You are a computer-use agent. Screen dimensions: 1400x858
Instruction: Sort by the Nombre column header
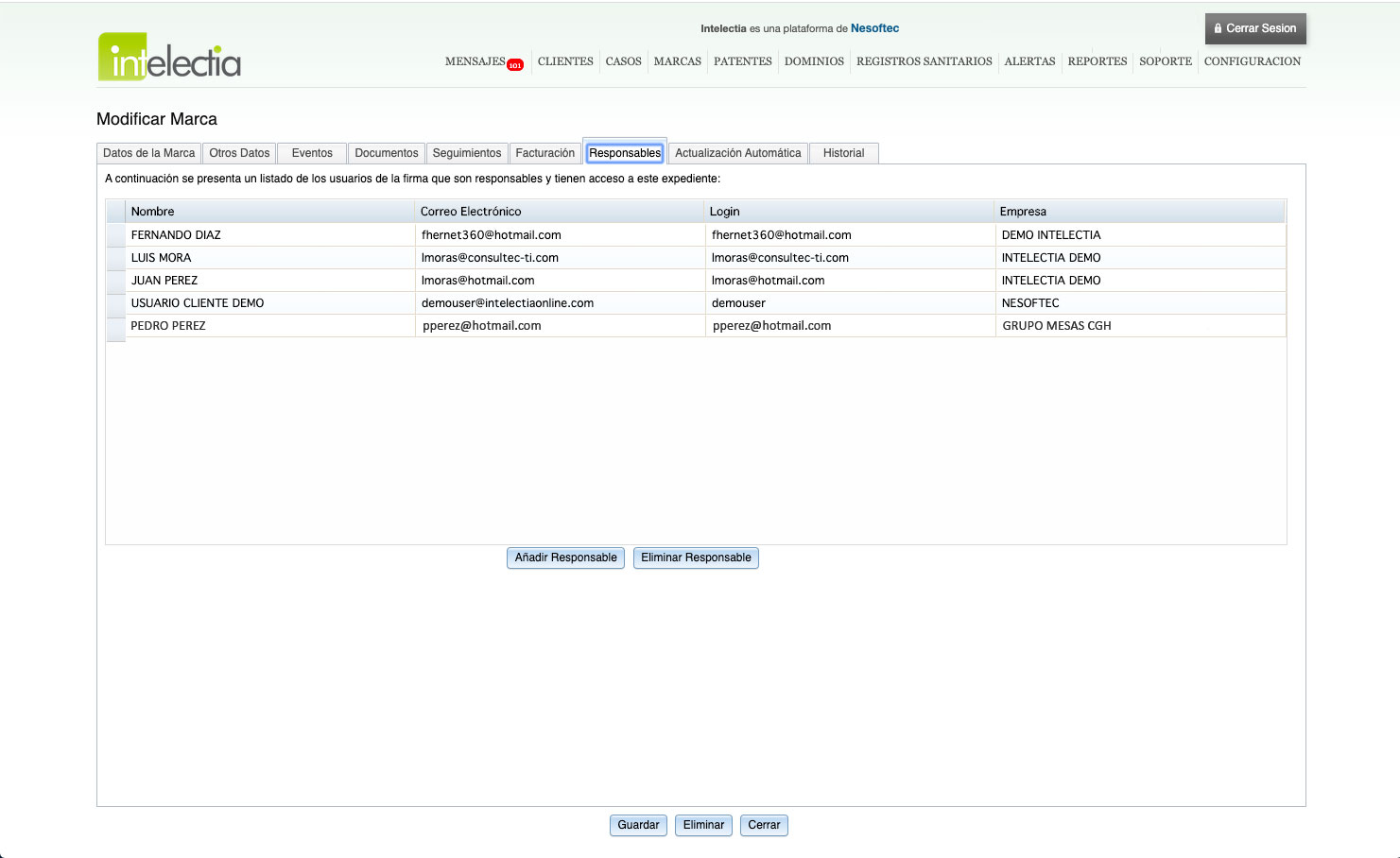[x=152, y=212]
